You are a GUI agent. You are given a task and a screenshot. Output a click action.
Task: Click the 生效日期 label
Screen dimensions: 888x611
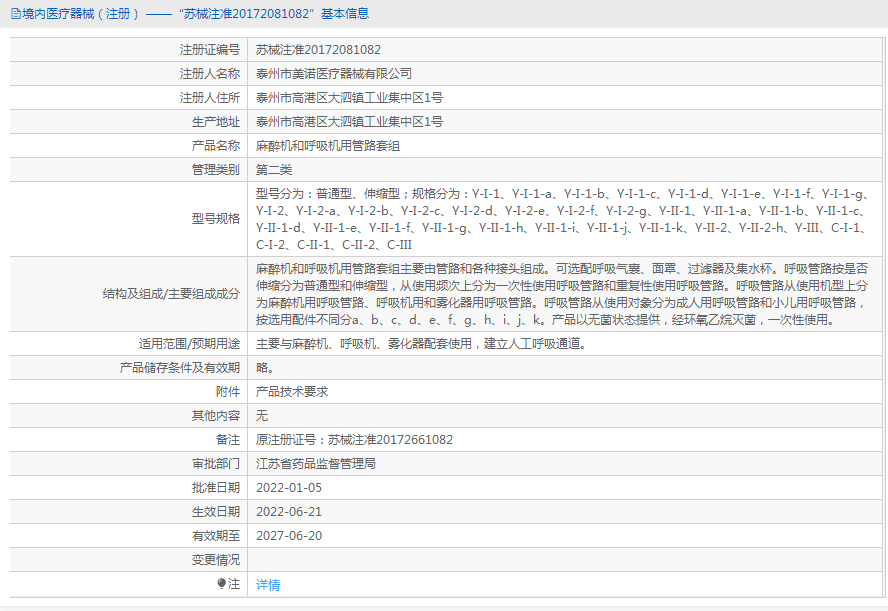pyautogui.click(x=216, y=512)
